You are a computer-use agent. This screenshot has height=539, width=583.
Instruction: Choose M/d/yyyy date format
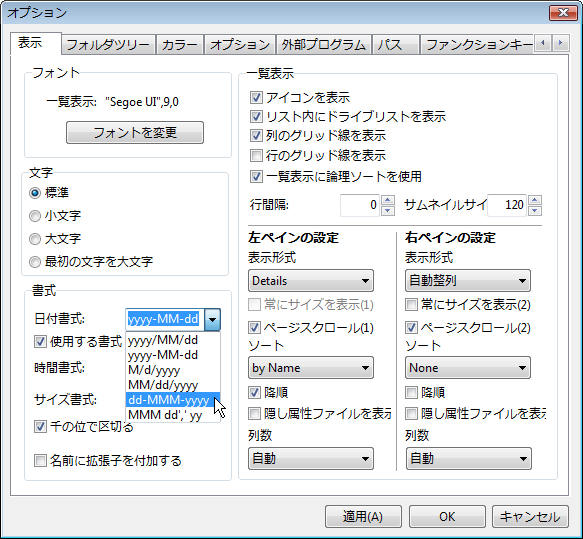[173, 370]
